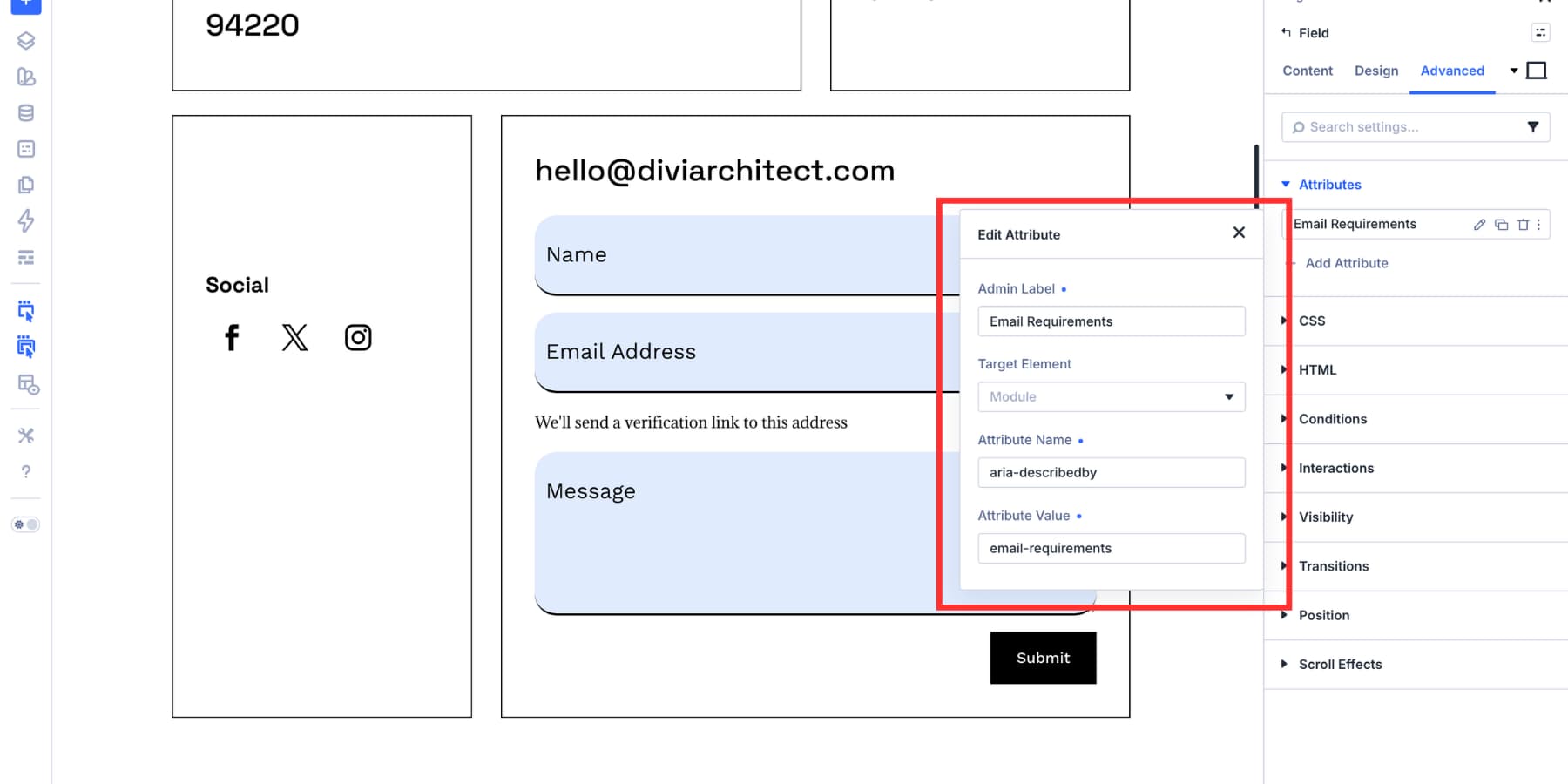The width and height of the screenshot is (1568, 784).
Task: Click the Instagram social icon
Action: (358, 337)
